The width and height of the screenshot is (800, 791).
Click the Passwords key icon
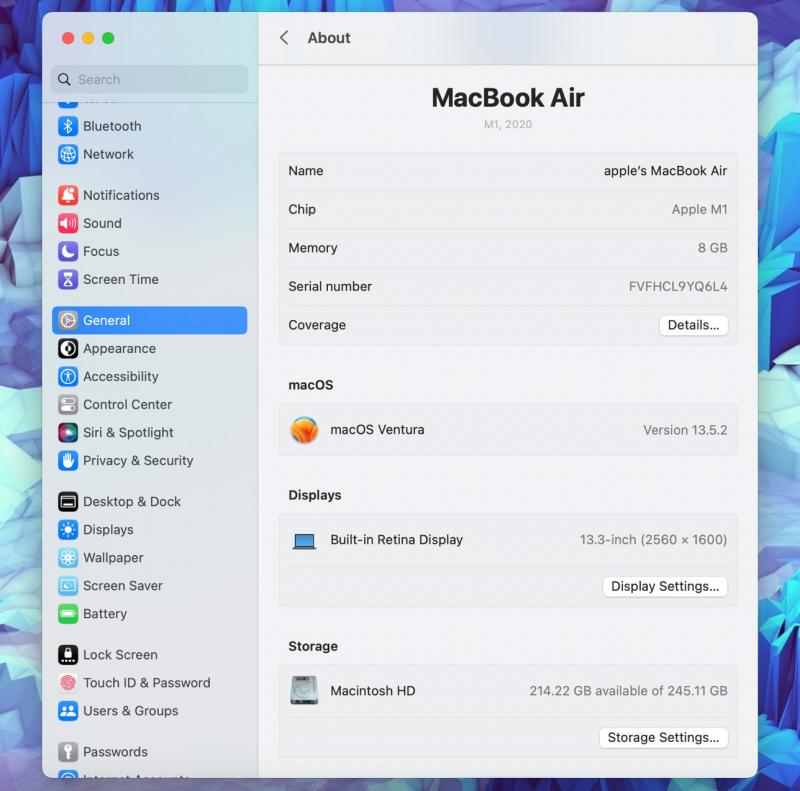[x=68, y=752]
